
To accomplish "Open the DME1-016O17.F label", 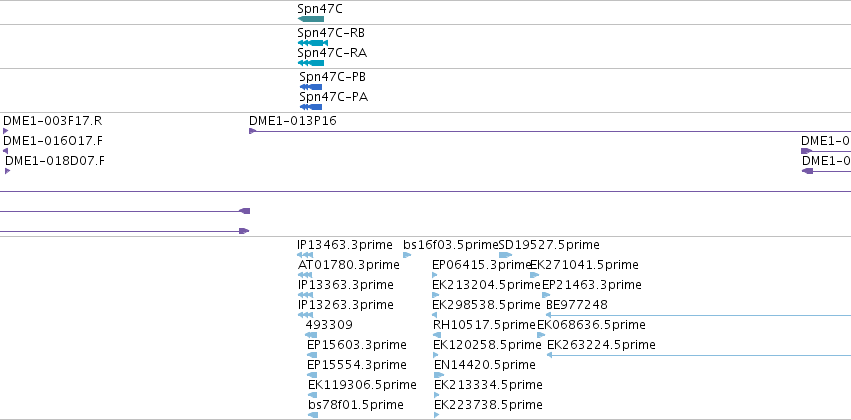I will coord(53,141).
